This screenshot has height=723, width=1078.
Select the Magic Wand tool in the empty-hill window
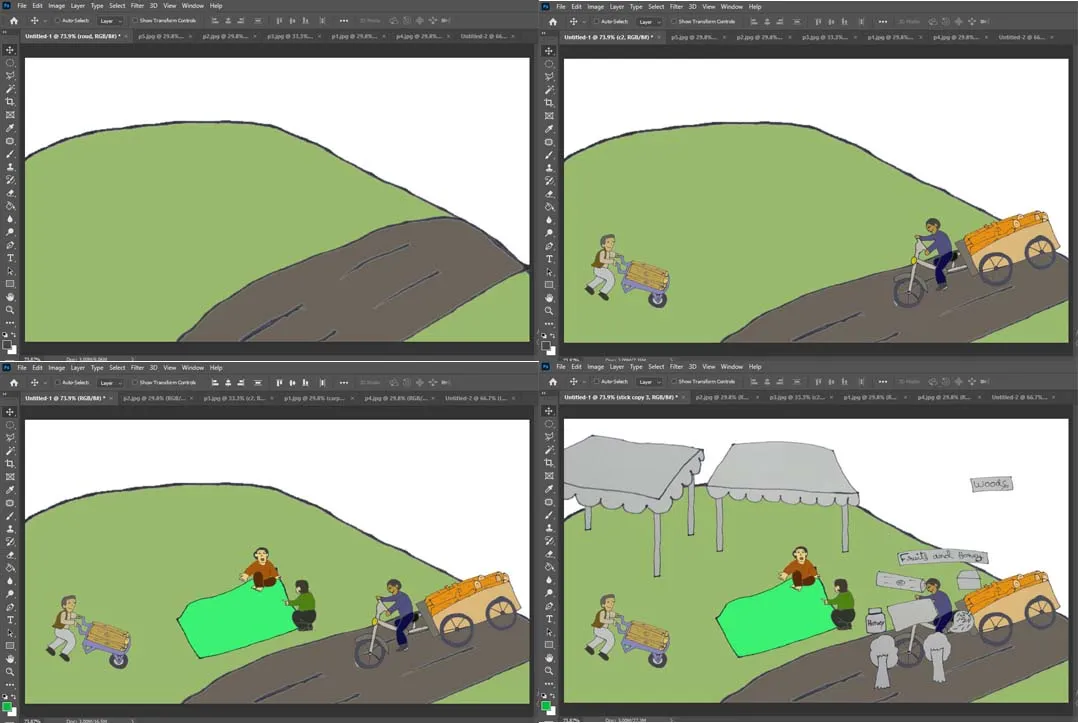pos(10,89)
